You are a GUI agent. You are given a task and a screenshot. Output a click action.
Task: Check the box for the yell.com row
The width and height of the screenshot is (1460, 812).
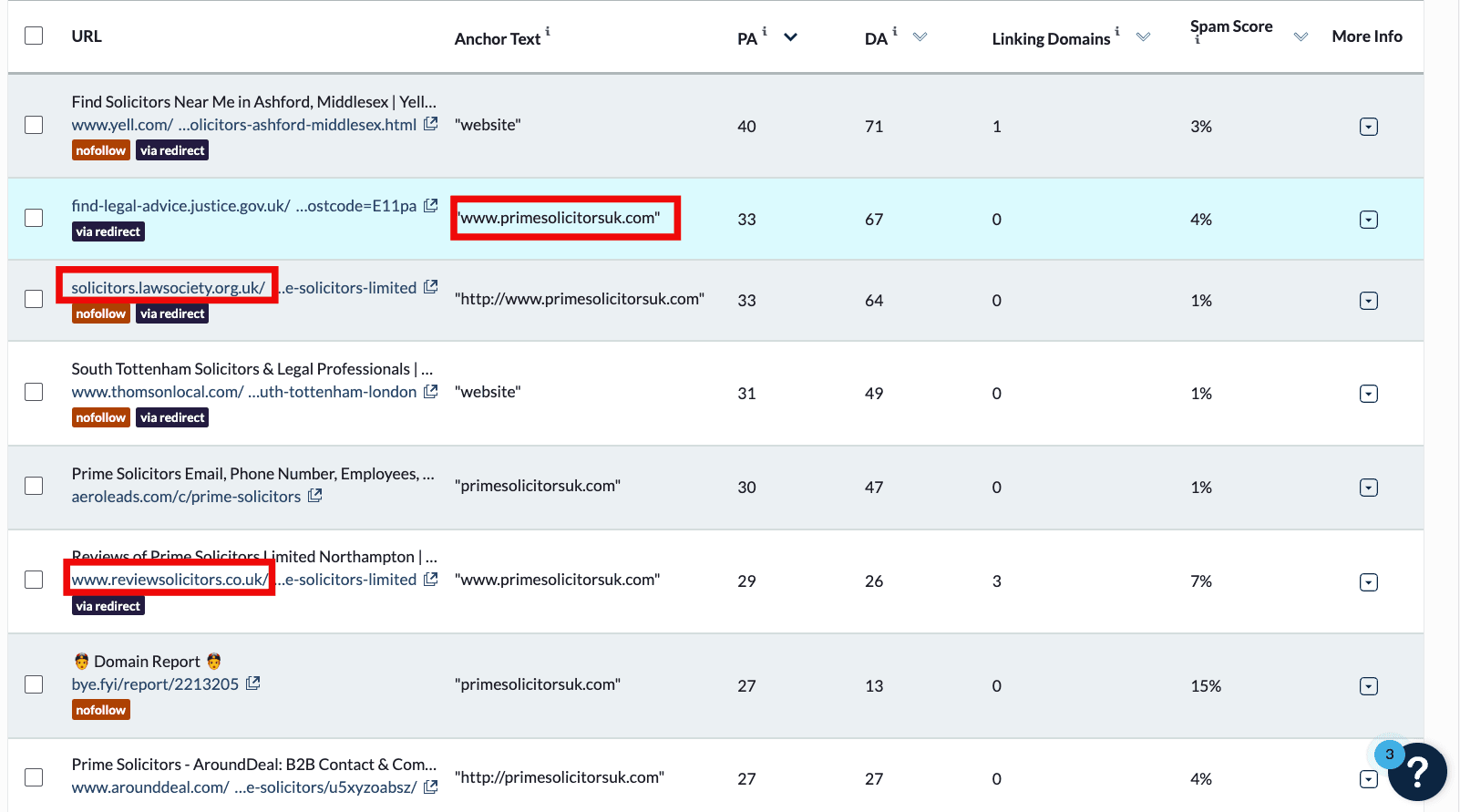34,125
